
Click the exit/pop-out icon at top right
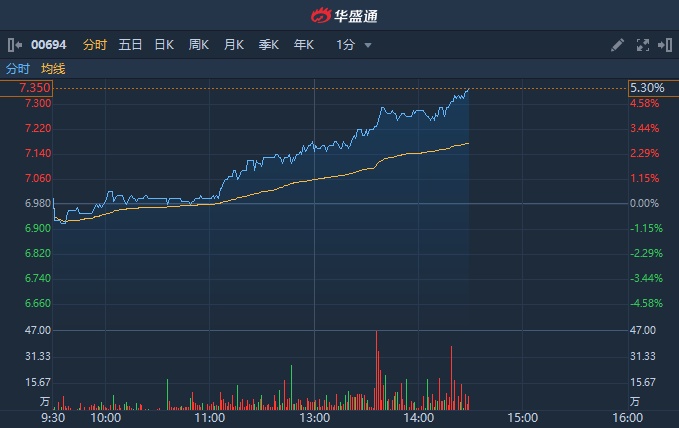coord(664,45)
